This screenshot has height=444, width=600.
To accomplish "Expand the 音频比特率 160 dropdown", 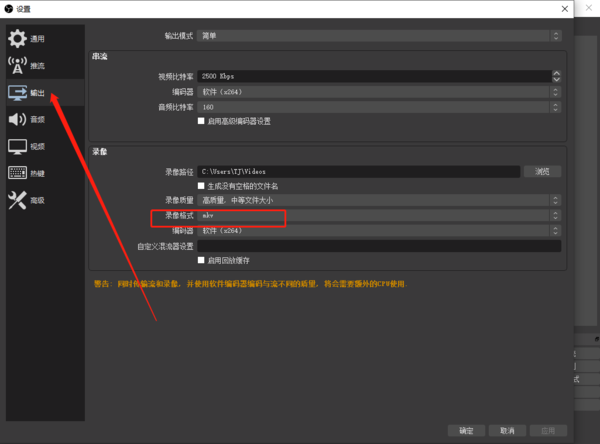I will click(x=378, y=106).
